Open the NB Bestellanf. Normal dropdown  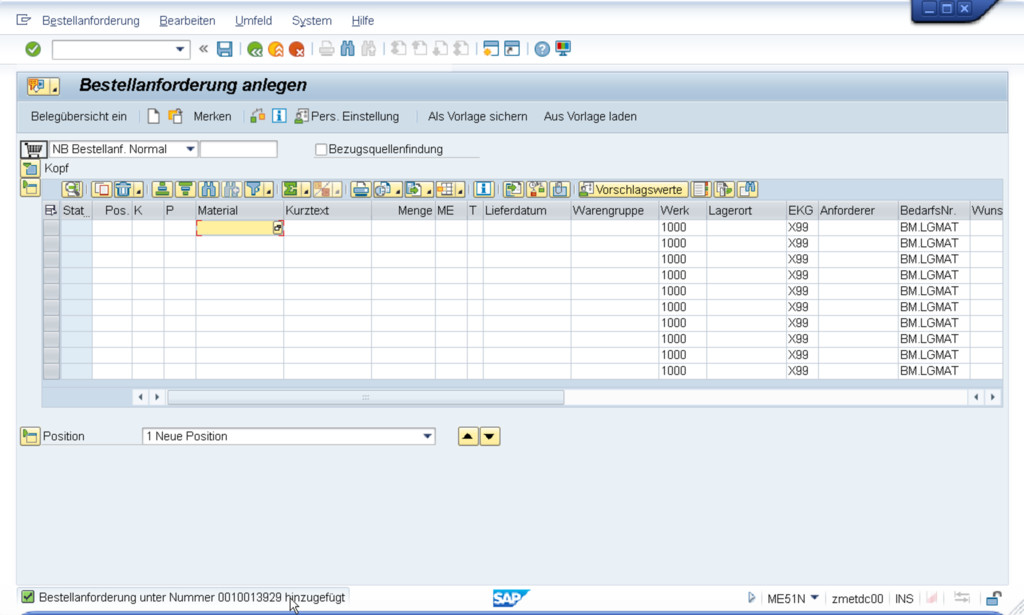(x=190, y=150)
